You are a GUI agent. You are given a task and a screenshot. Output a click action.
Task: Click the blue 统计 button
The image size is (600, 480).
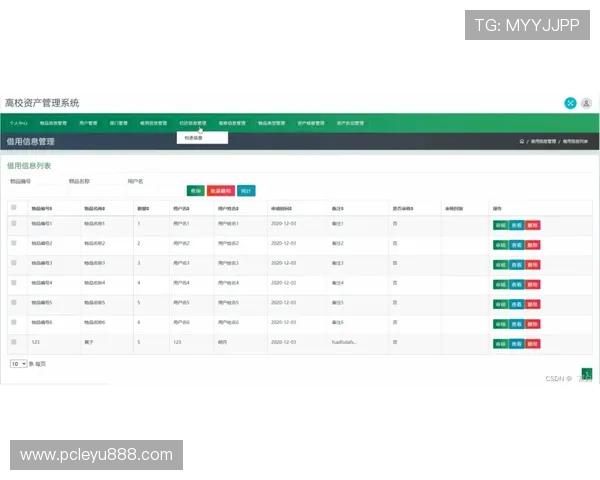click(x=246, y=190)
